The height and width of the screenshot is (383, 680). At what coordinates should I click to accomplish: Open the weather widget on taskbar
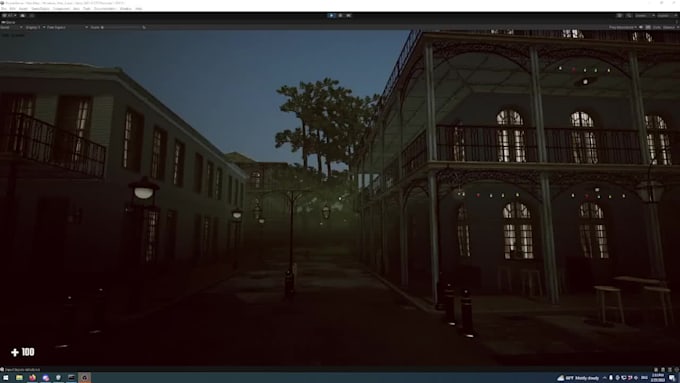coord(578,378)
